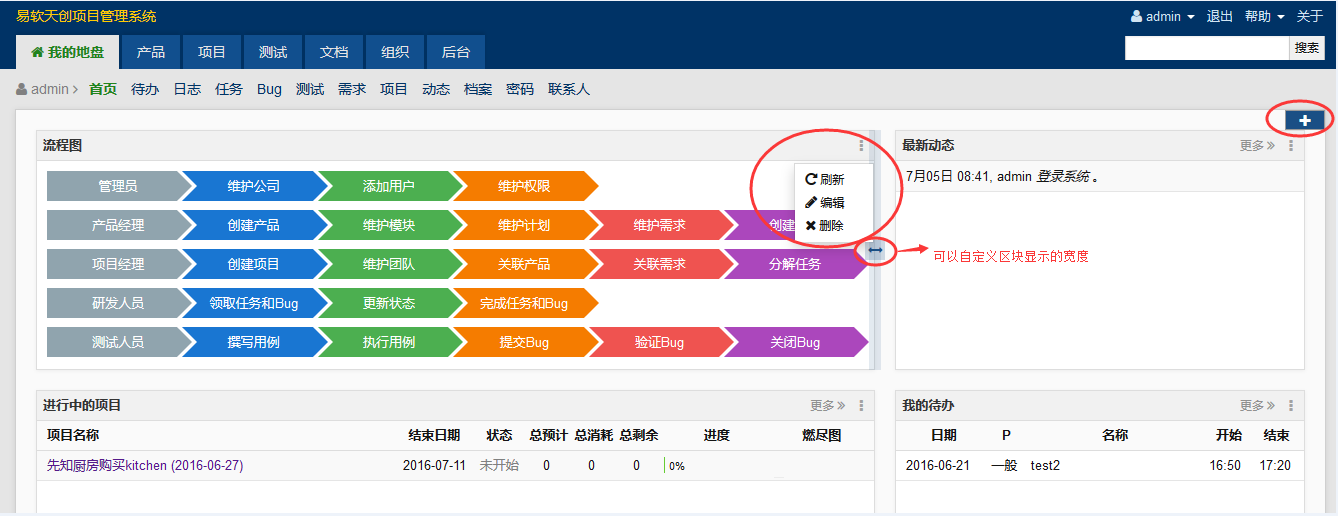Open the 最新动态 block options menu icon
Viewport: 1338px width, 516px height.
tap(1291, 146)
